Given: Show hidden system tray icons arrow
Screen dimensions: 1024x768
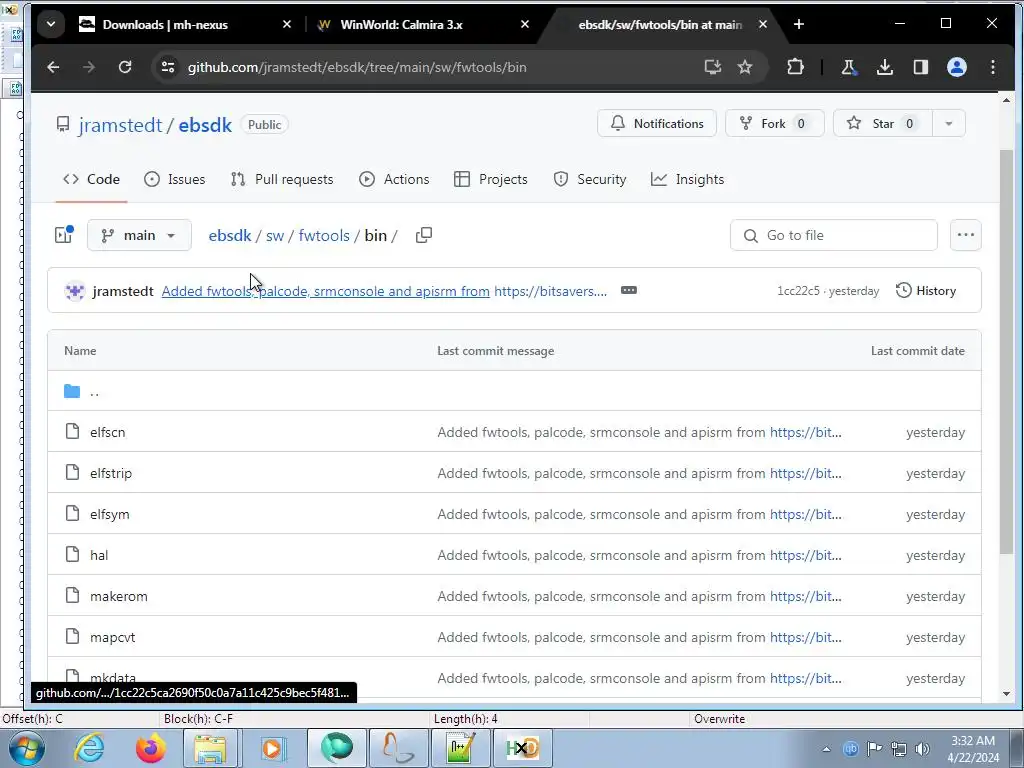Looking at the screenshot, I should tap(826, 748).
